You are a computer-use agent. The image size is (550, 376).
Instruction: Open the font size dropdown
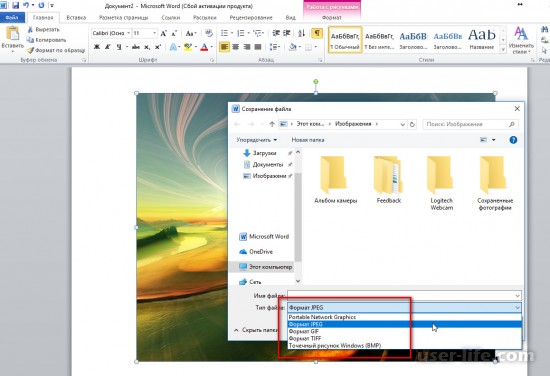pos(154,33)
